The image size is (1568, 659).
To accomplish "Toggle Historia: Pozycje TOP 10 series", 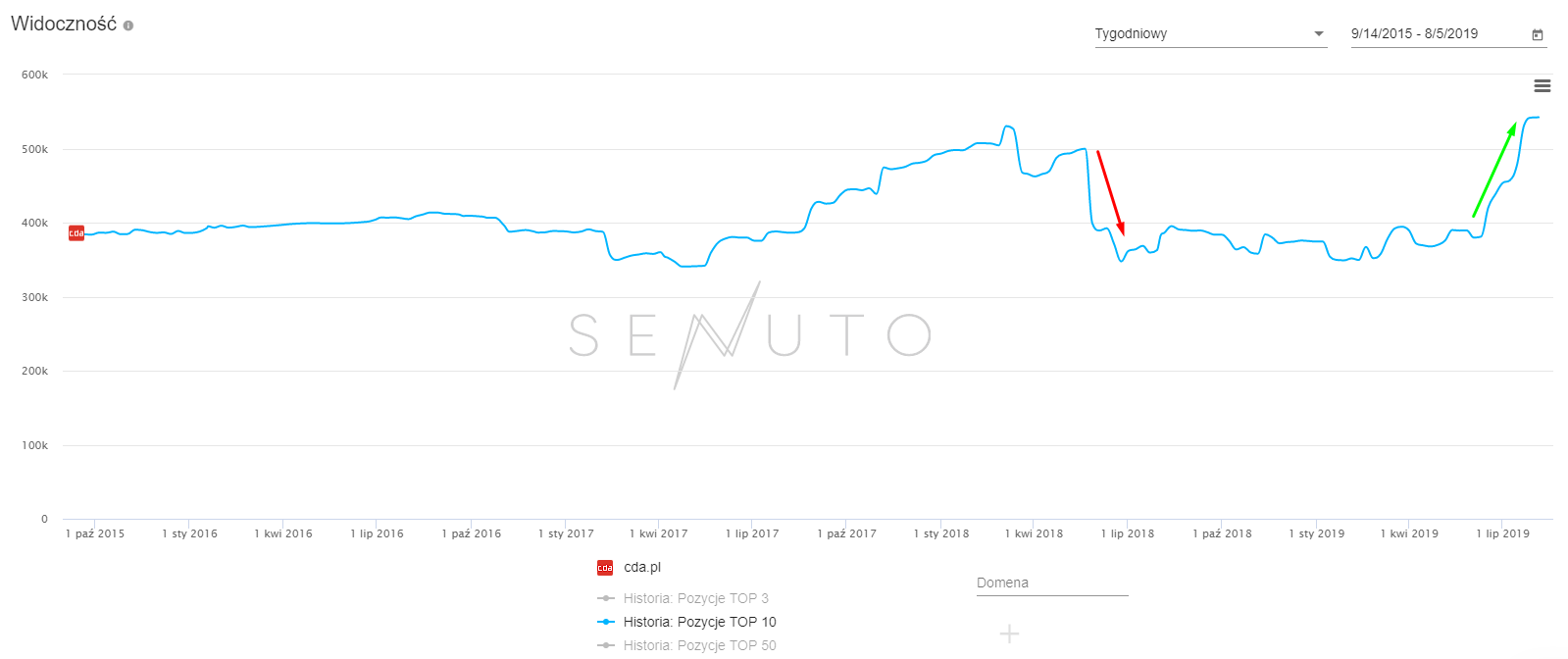I will 699,622.
